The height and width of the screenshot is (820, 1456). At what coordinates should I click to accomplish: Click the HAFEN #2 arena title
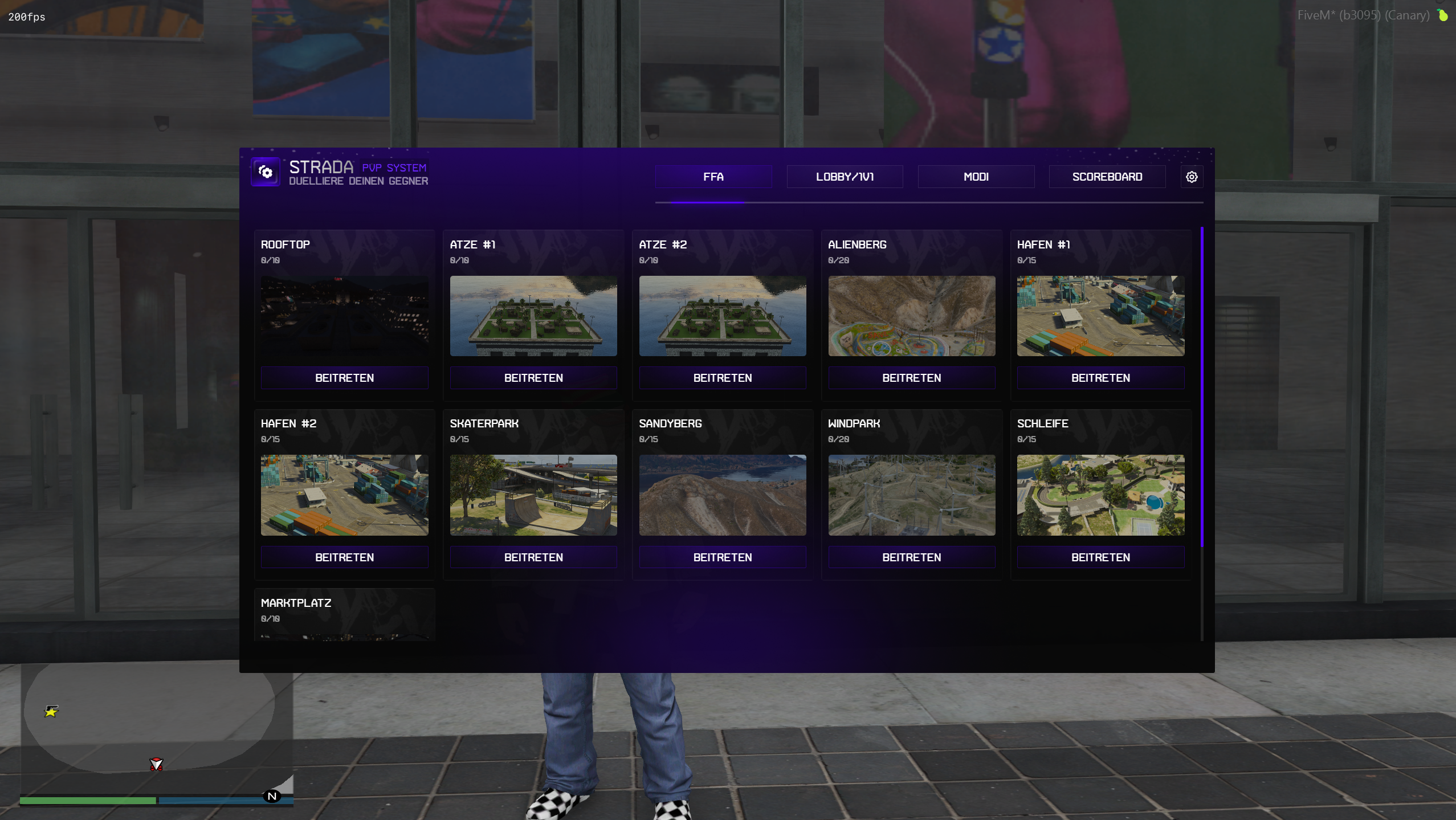click(289, 423)
